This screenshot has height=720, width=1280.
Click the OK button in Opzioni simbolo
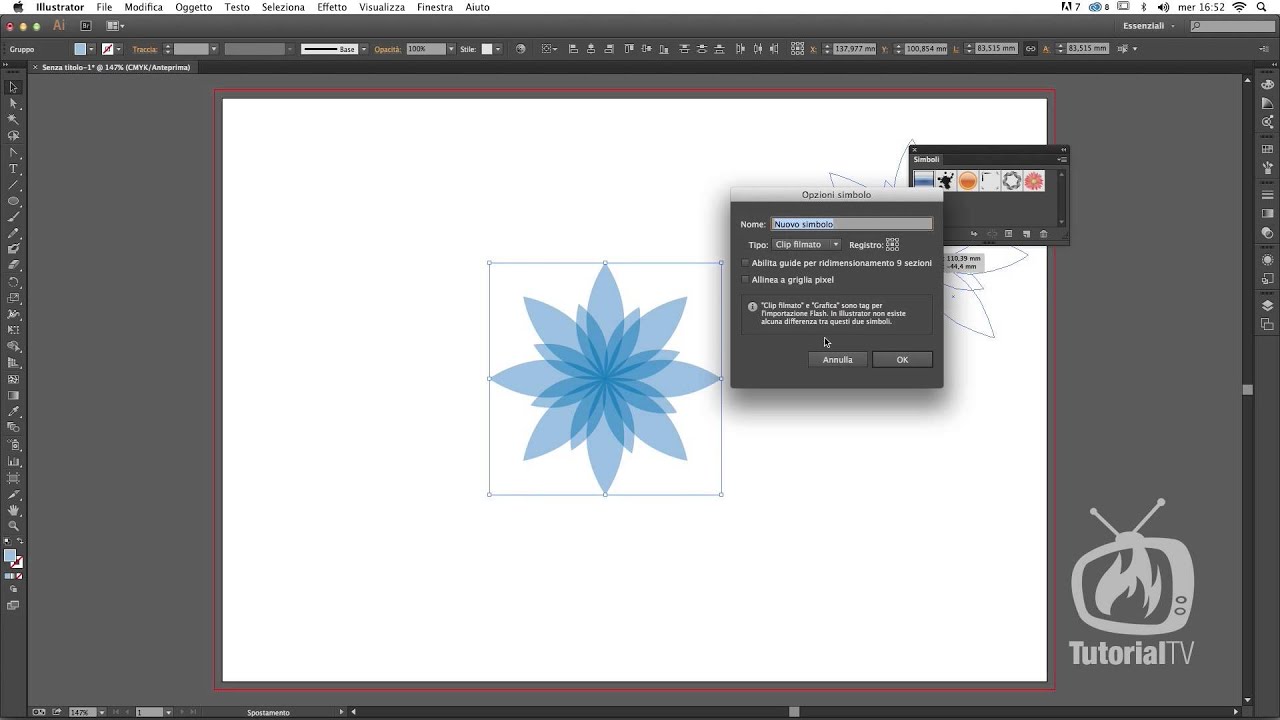(x=902, y=360)
